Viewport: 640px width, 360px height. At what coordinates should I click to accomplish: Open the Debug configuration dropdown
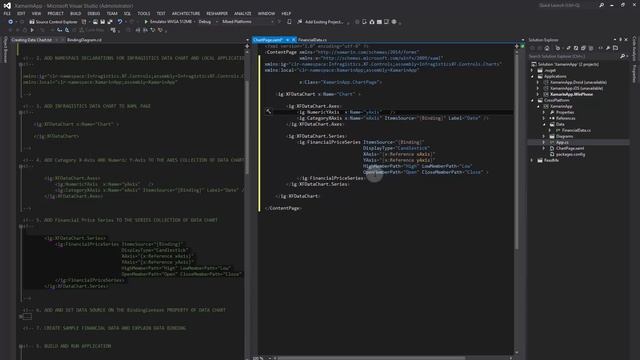[207, 22]
